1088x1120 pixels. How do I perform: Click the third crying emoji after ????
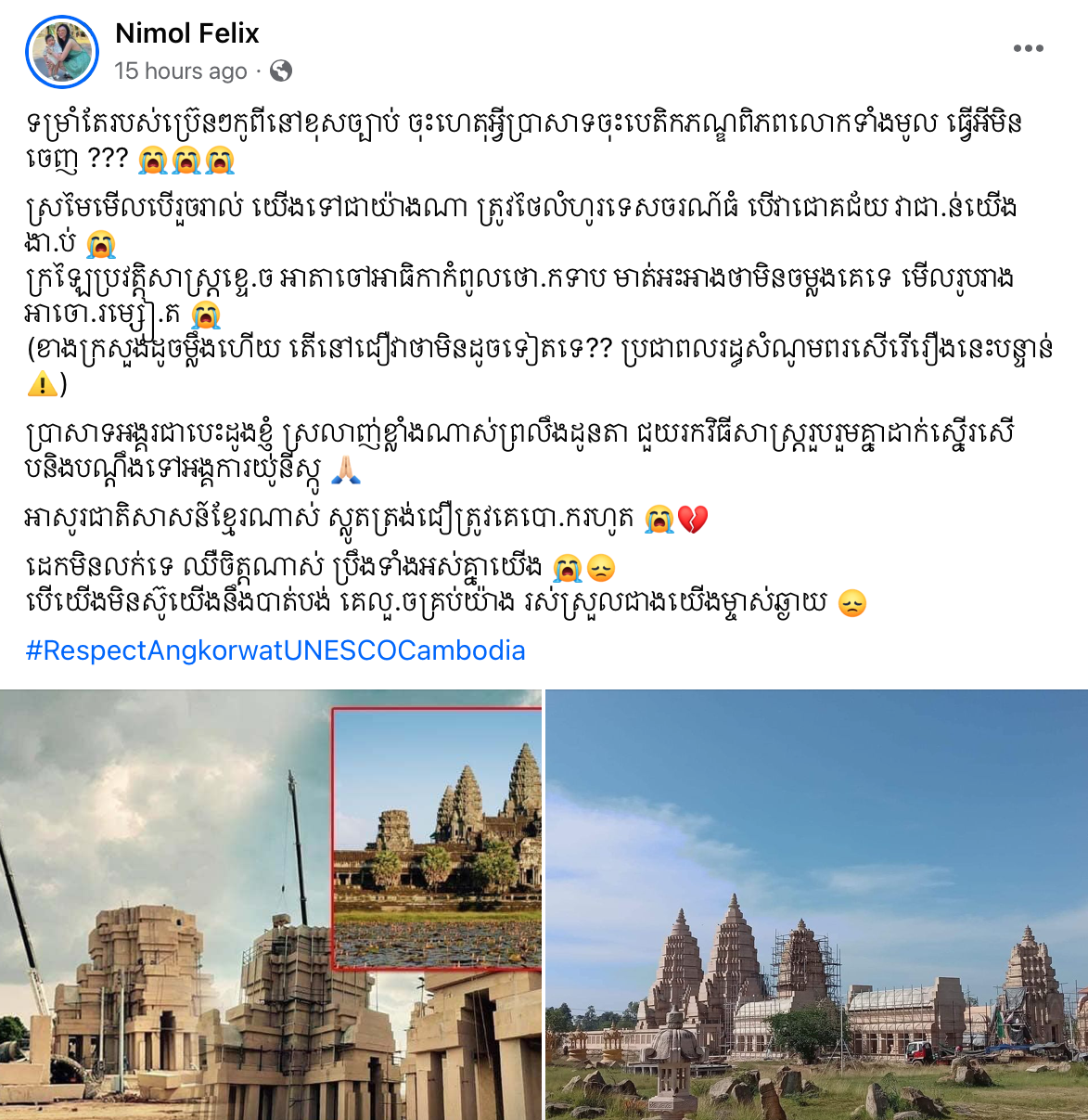(220, 161)
